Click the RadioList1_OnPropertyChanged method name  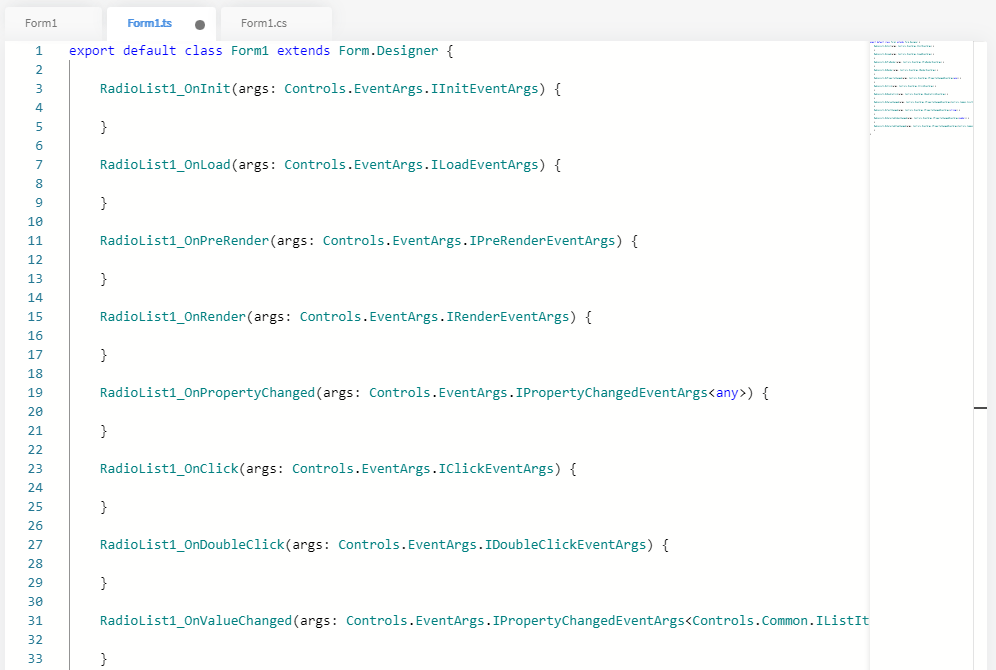(x=207, y=393)
